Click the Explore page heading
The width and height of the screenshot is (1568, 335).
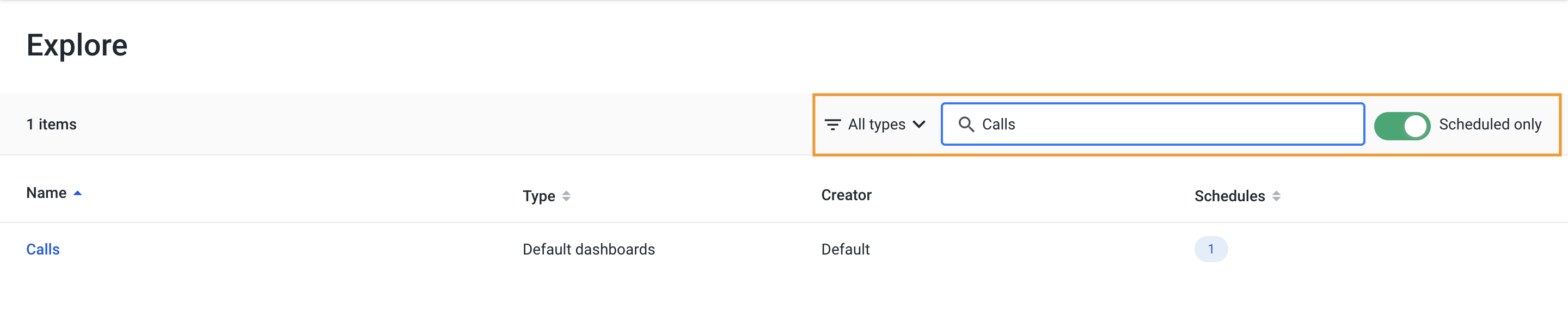(77, 46)
